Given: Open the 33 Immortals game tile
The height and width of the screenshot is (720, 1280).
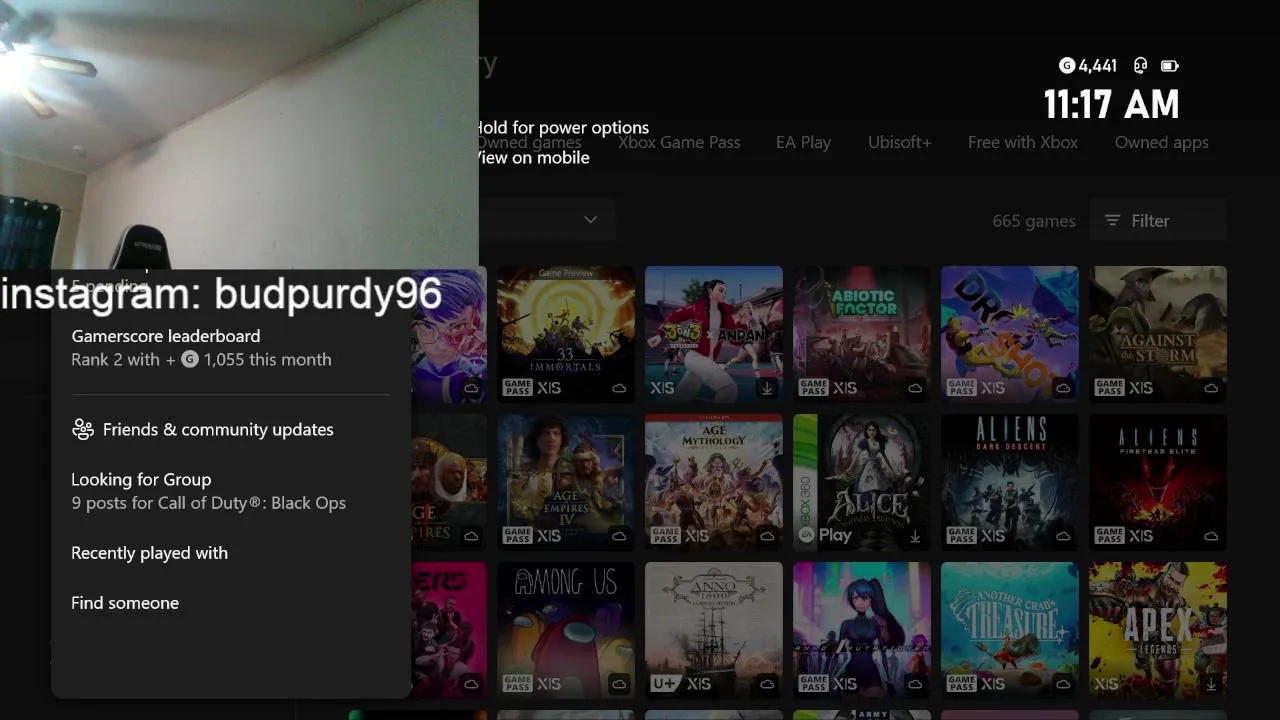Looking at the screenshot, I should [566, 334].
